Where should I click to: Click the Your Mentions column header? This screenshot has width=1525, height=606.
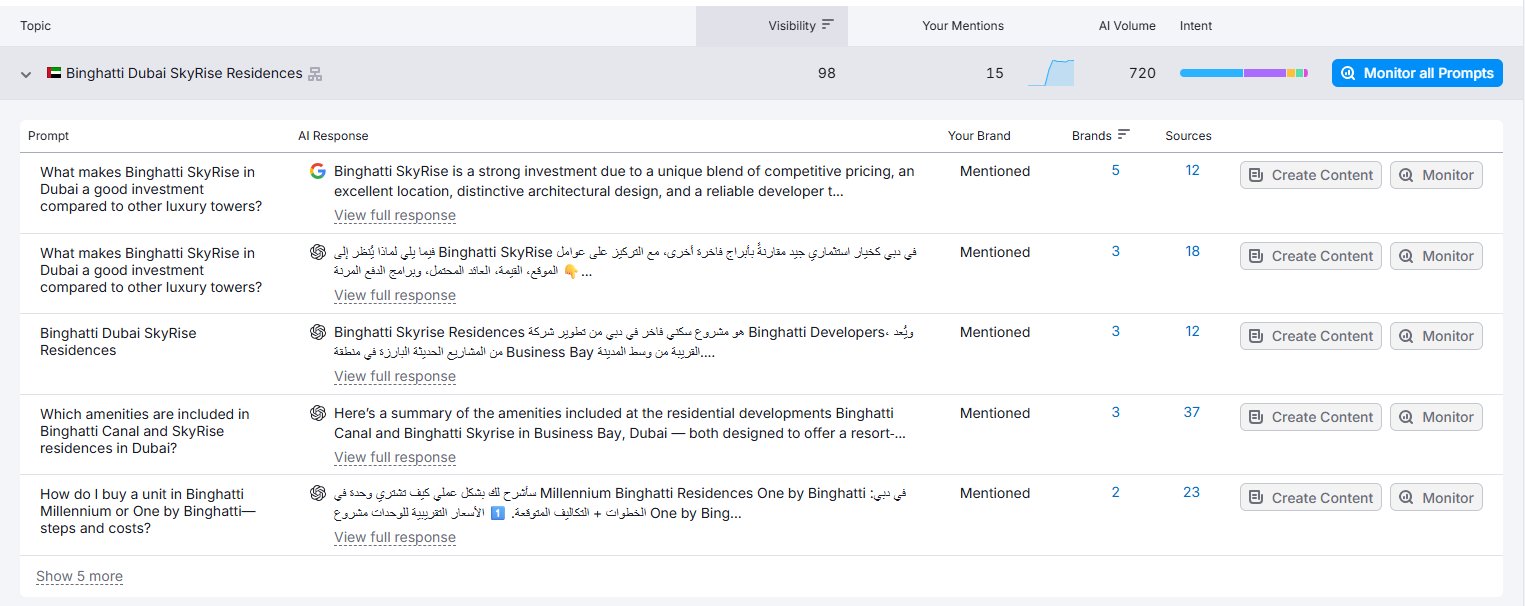click(963, 26)
